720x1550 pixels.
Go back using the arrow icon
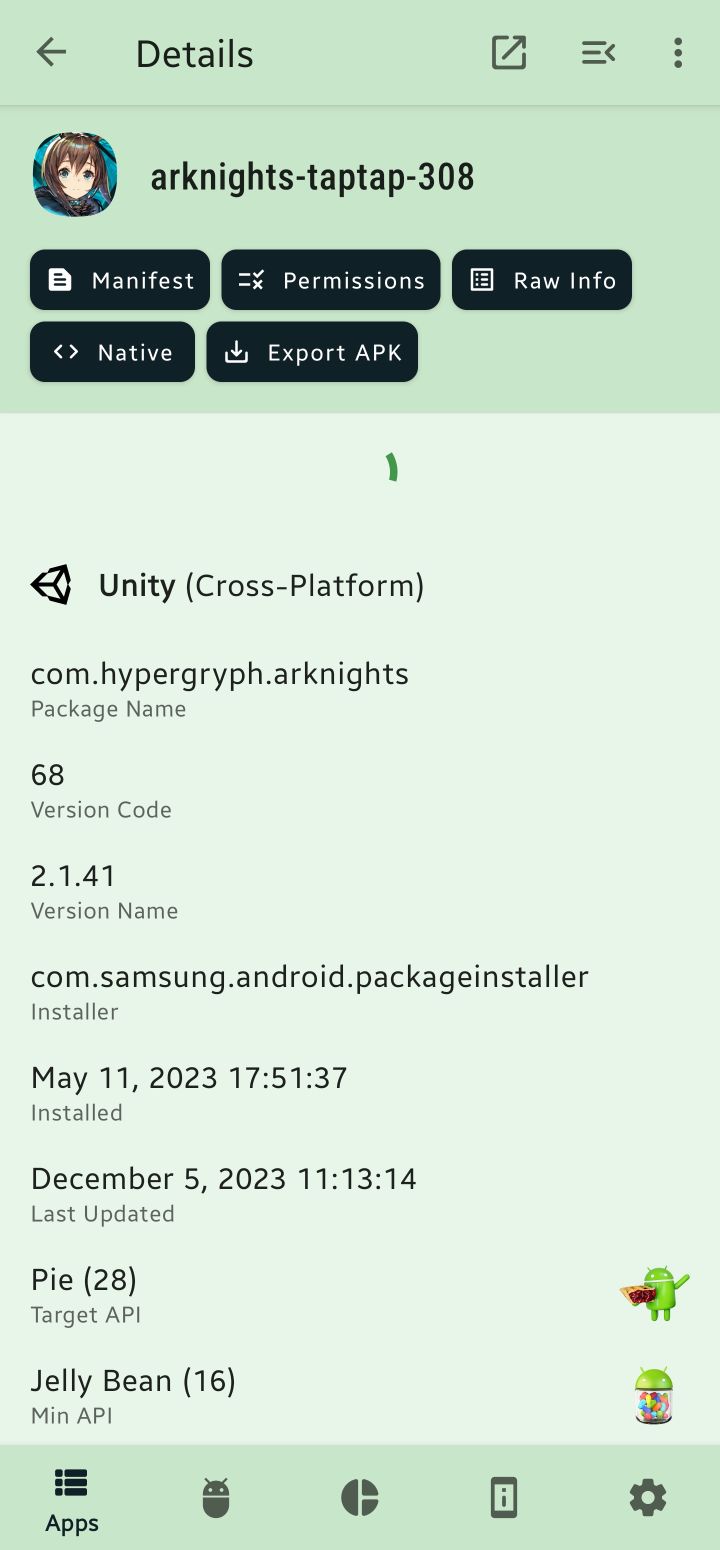pos(51,53)
